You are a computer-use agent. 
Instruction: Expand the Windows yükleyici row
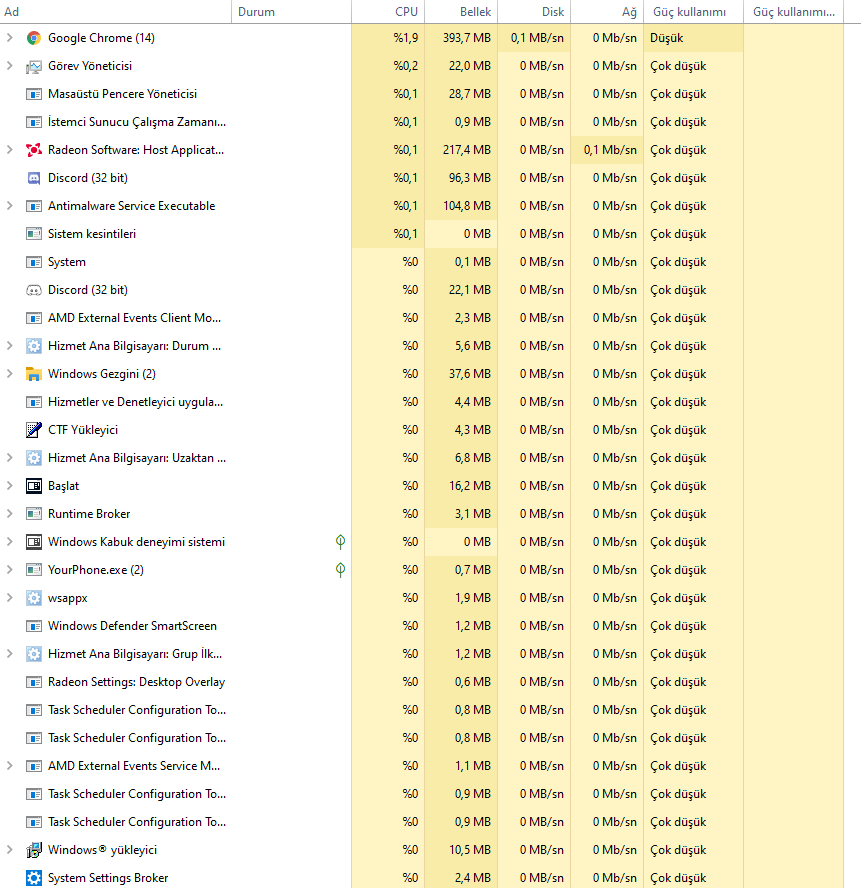(x=10, y=850)
